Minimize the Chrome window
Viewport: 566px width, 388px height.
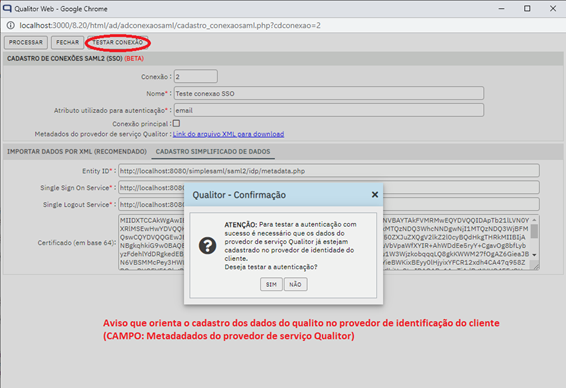[501, 8]
